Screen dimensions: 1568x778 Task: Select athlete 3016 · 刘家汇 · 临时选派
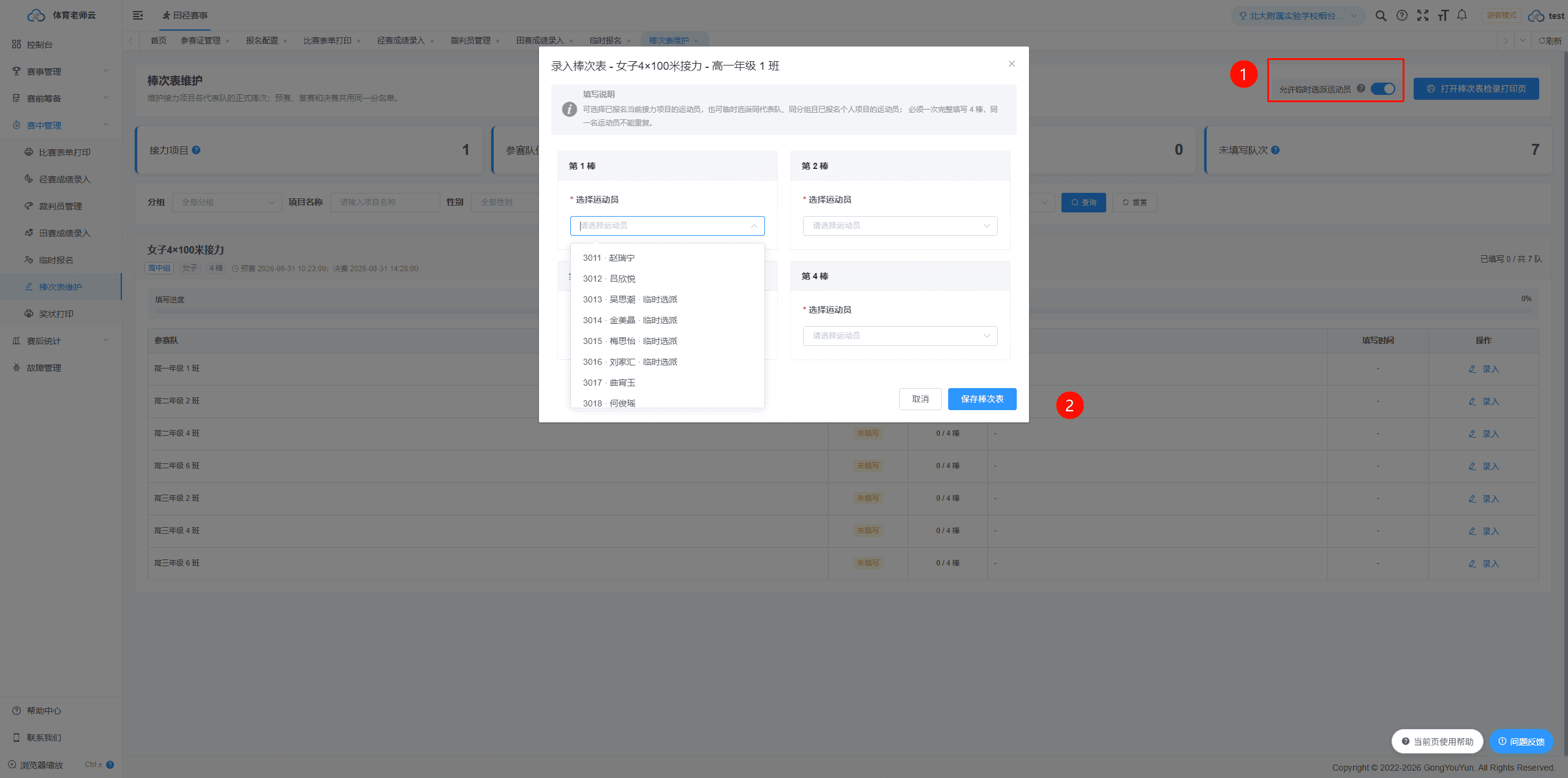(667, 362)
